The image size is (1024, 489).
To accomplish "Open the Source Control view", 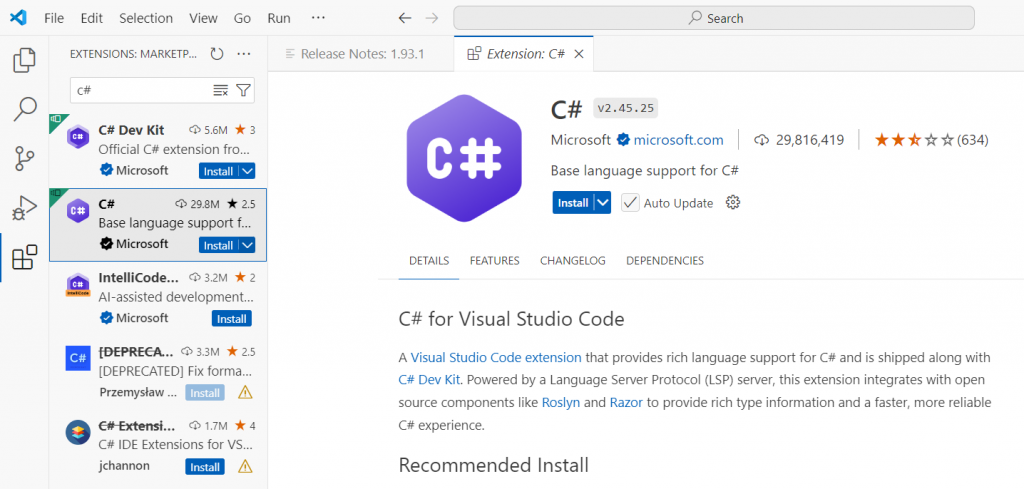I will pos(24,158).
